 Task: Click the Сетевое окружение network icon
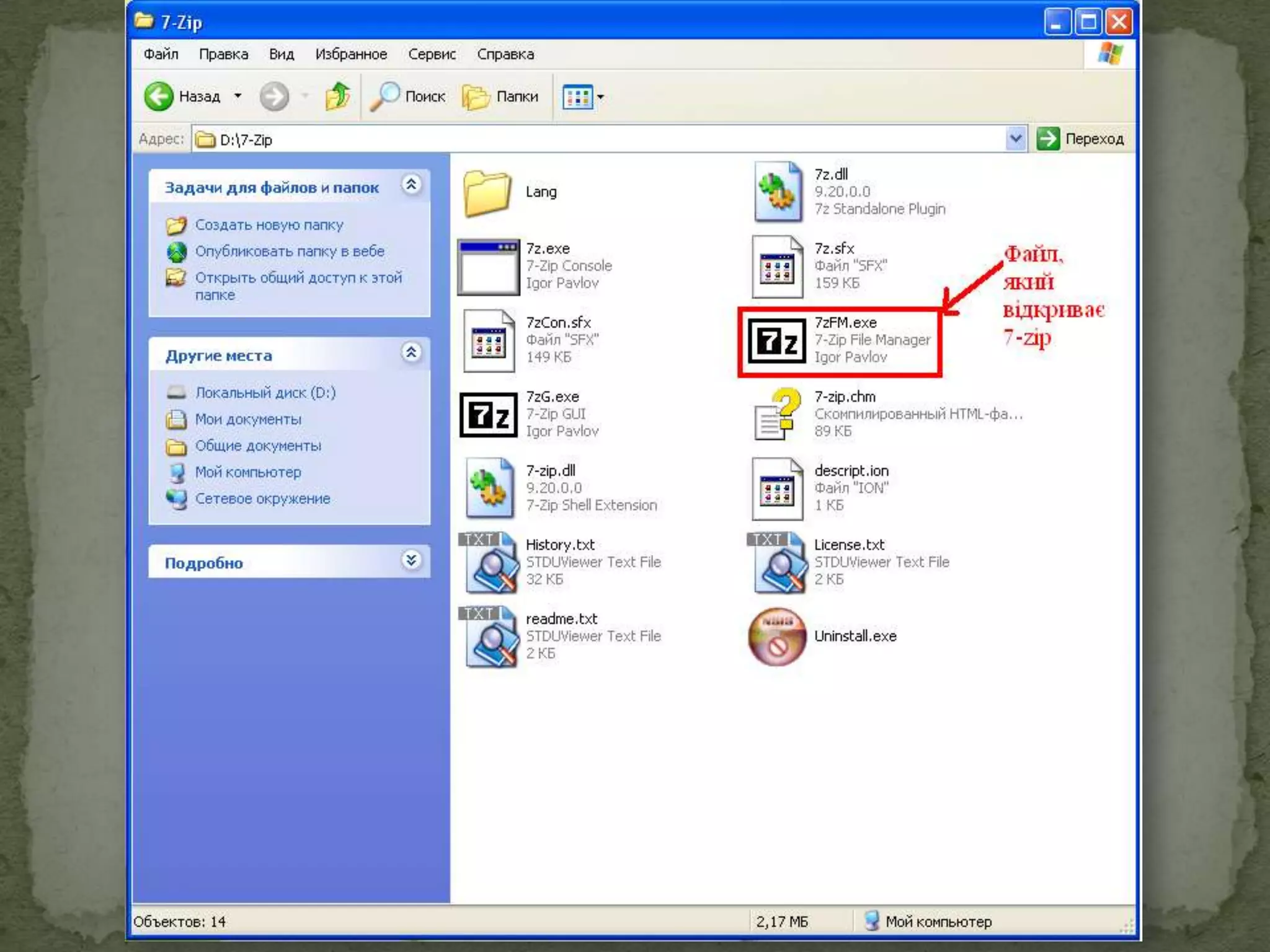tap(177, 499)
